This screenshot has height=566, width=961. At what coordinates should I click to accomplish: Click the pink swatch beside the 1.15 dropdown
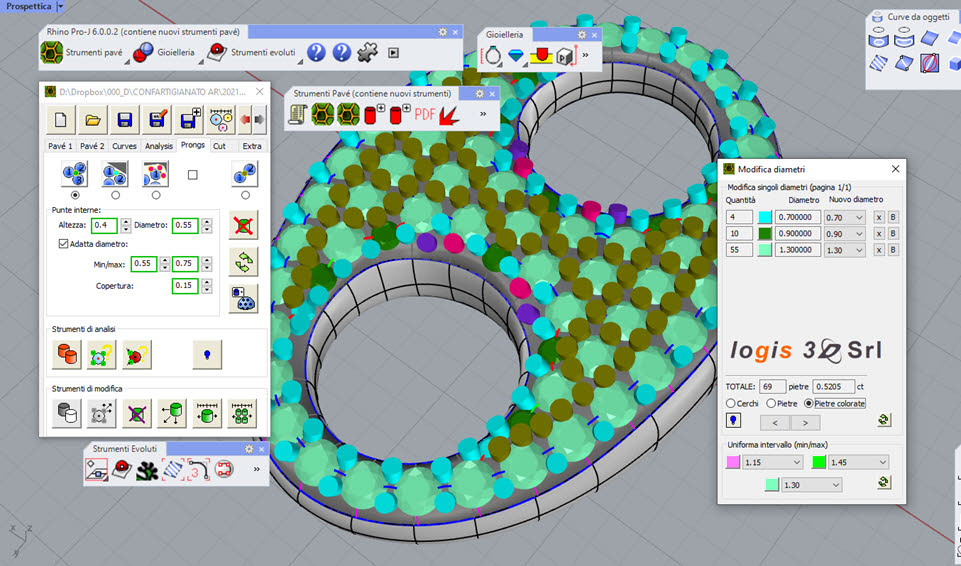click(733, 462)
